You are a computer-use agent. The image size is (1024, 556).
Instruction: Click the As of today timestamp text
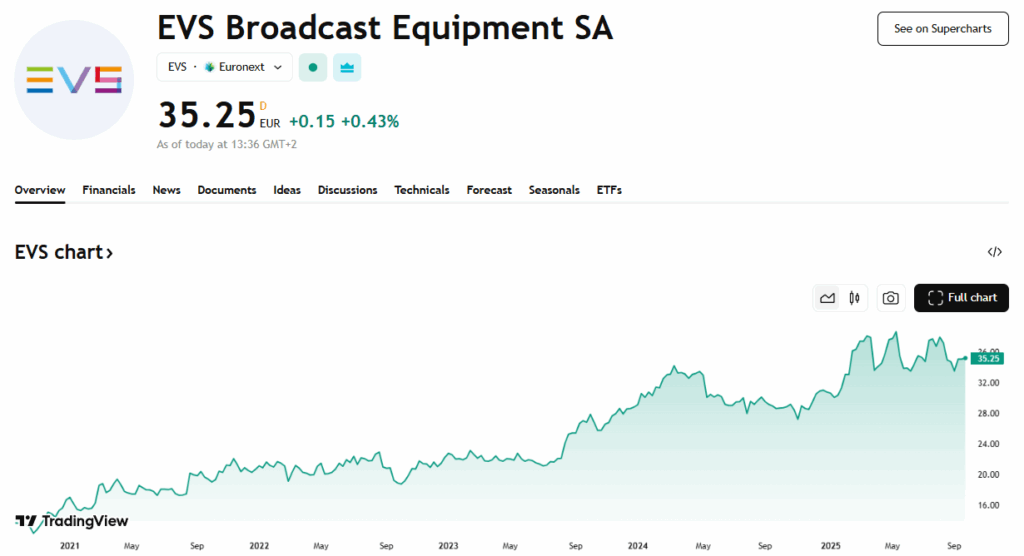click(227, 144)
